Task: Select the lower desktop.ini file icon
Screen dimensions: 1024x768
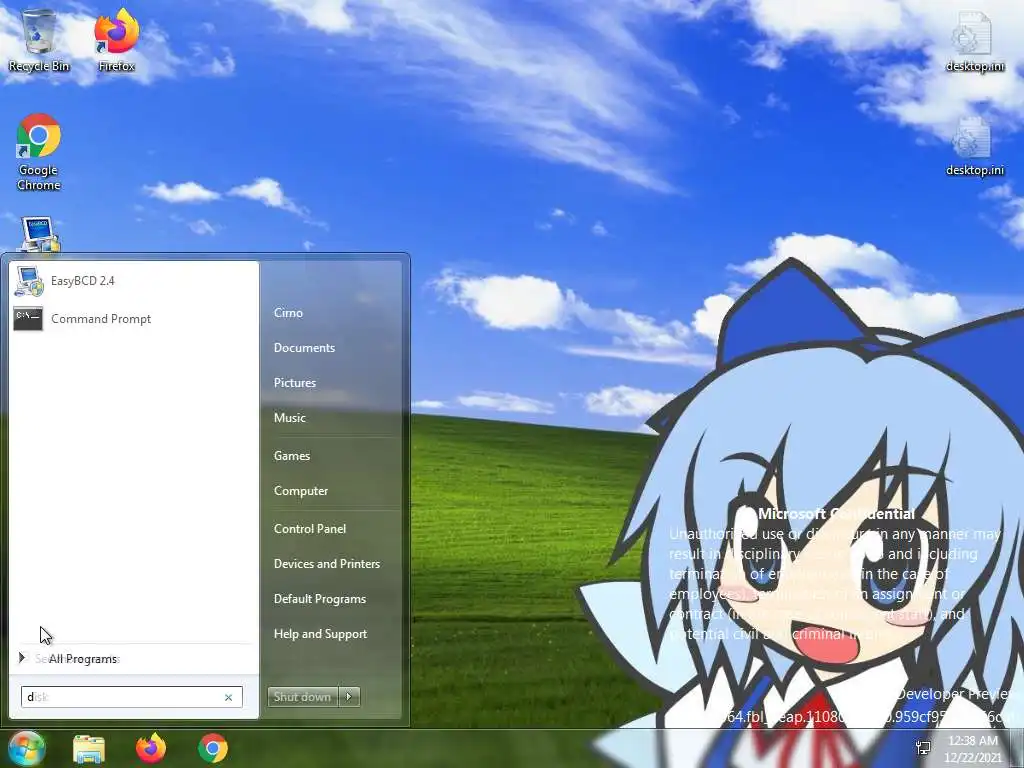Action: [x=974, y=146]
